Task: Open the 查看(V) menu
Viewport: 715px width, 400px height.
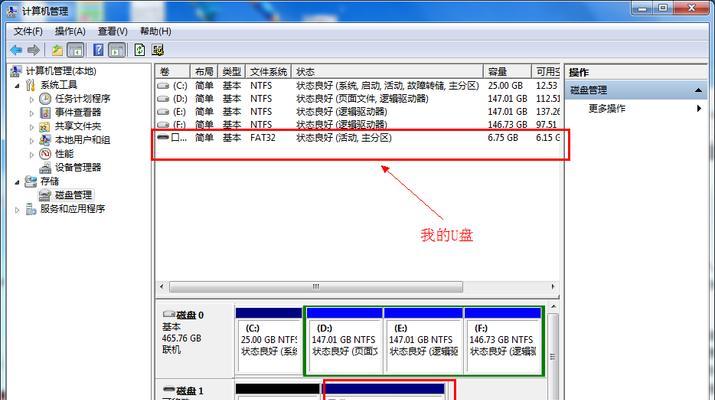Action: (113, 31)
